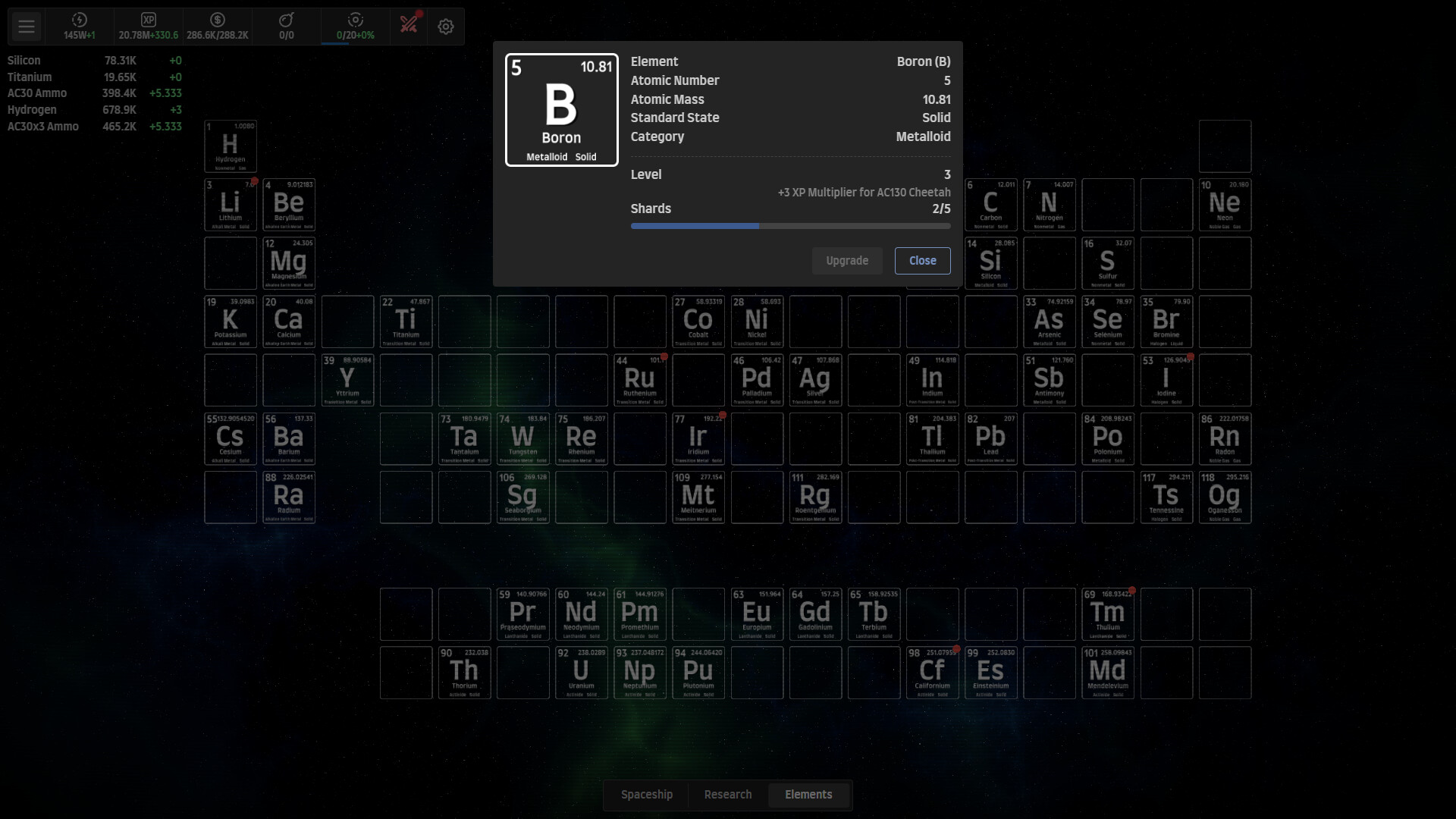Screen dimensions: 1456x819
Task: Open the Titanium element tile
Action: (406, 322)
